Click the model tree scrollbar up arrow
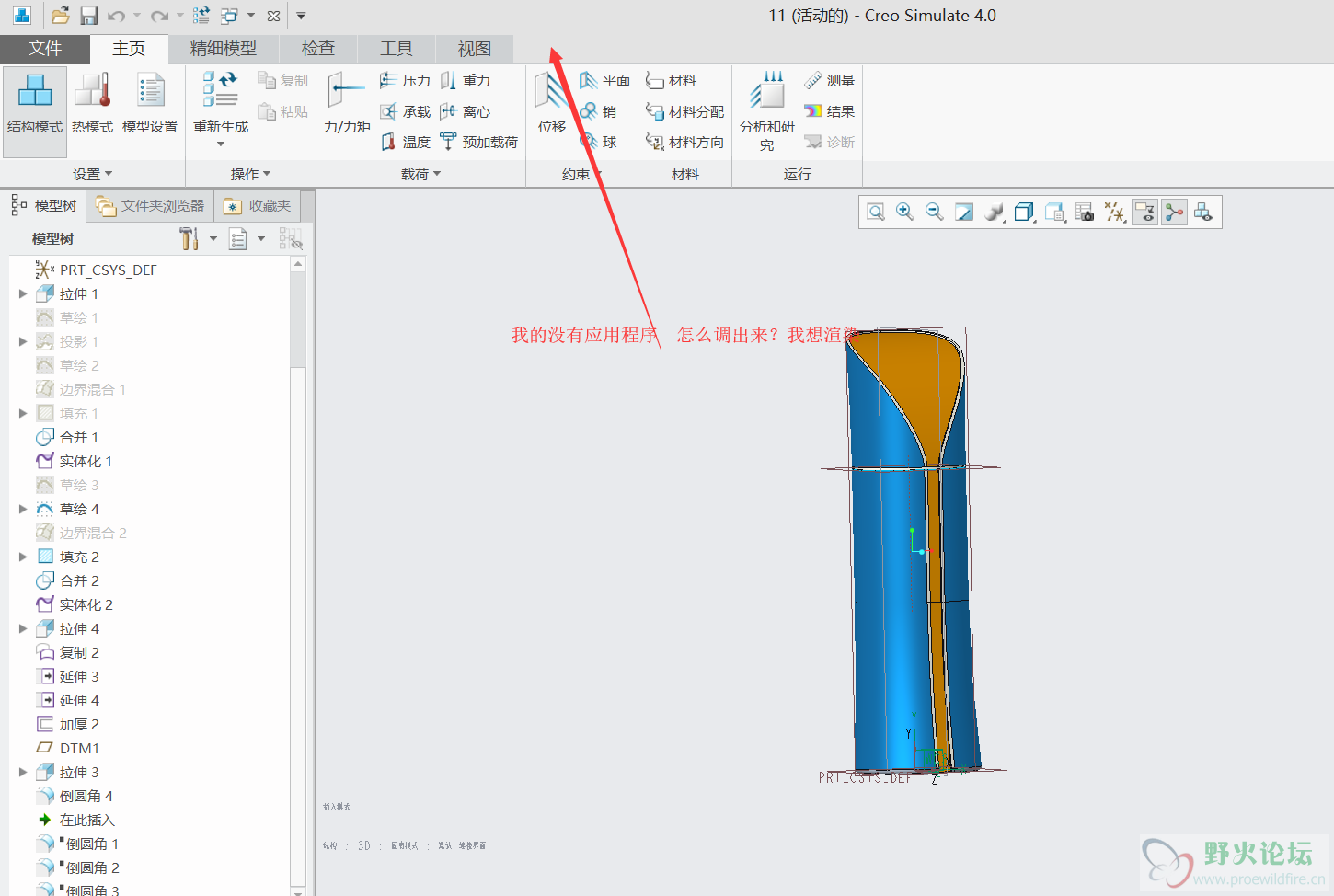 (297, 264)
